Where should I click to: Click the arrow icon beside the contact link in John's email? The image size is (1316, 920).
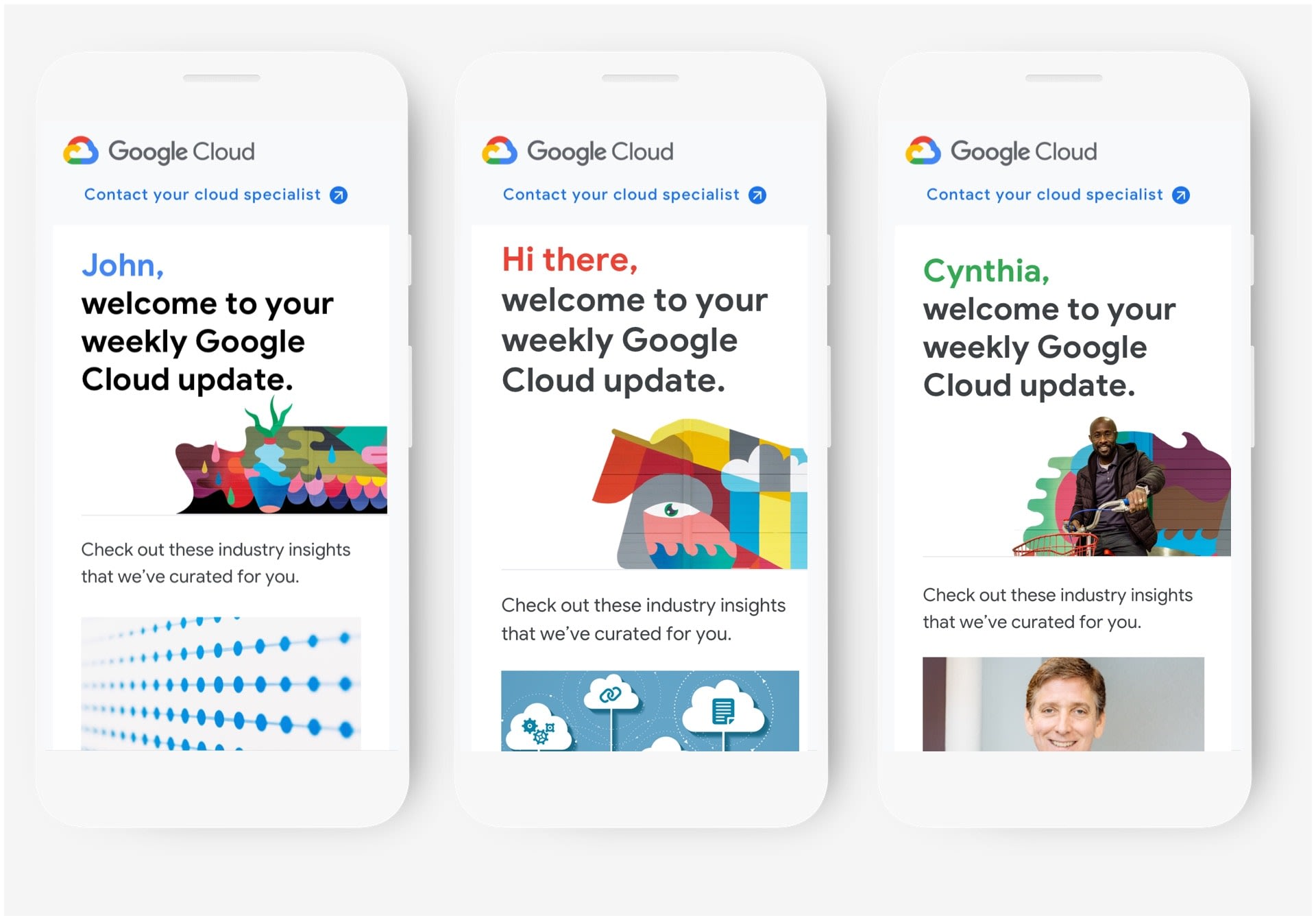click(339, 195)
